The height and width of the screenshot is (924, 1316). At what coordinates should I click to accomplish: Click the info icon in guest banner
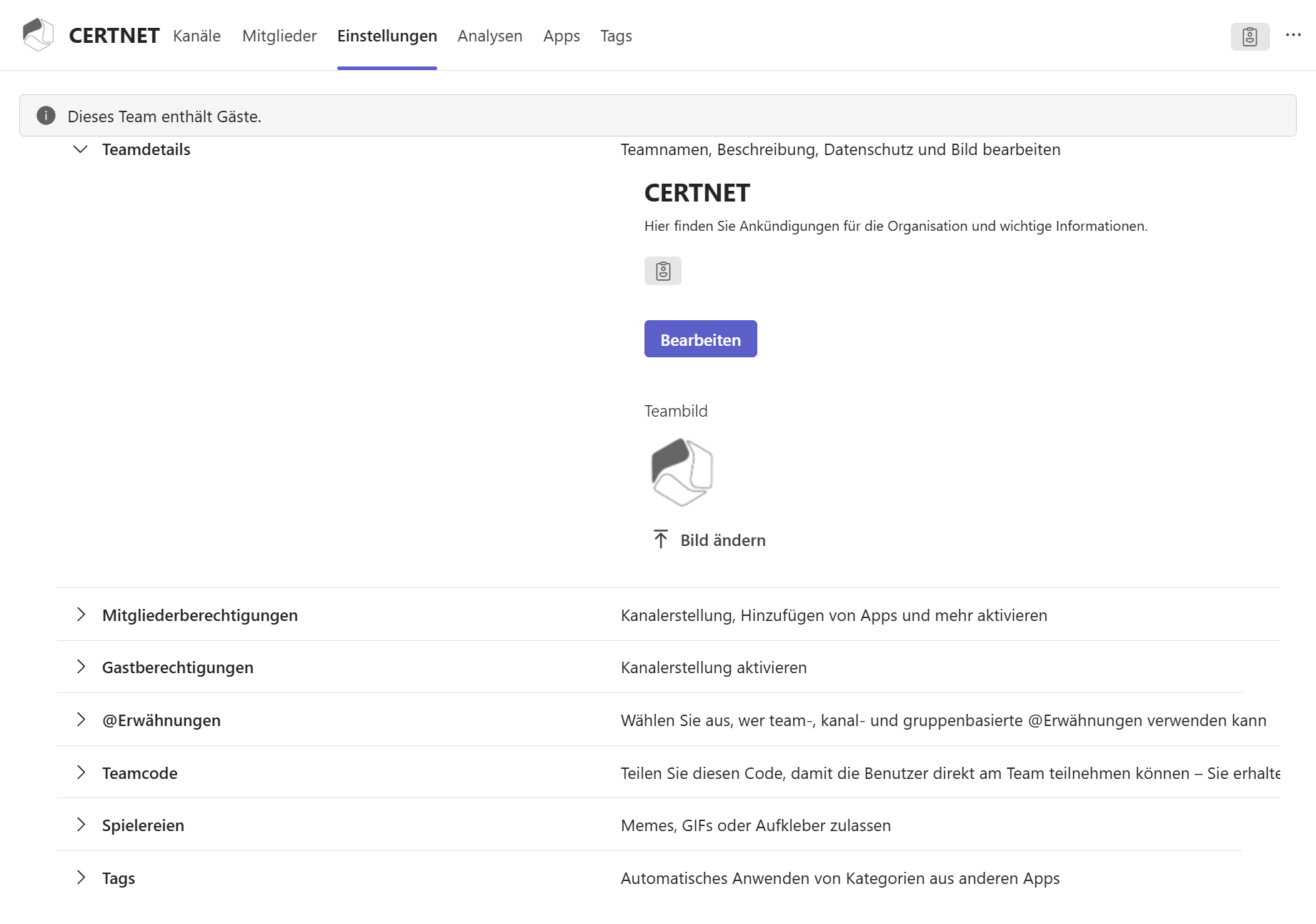pyautogui.click(x=46, y=116)
